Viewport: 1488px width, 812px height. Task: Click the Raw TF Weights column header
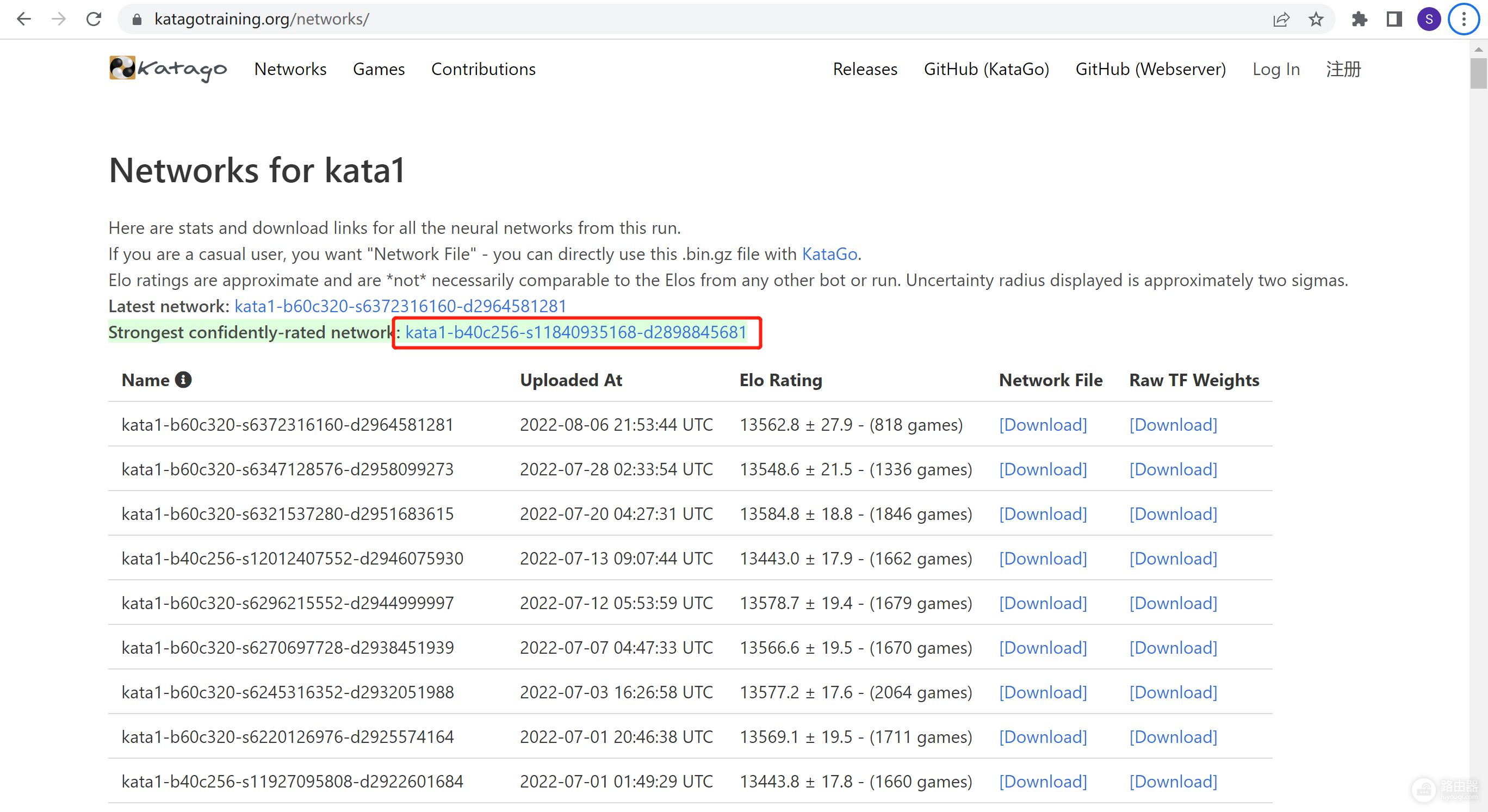click(x=1194, y=380)
